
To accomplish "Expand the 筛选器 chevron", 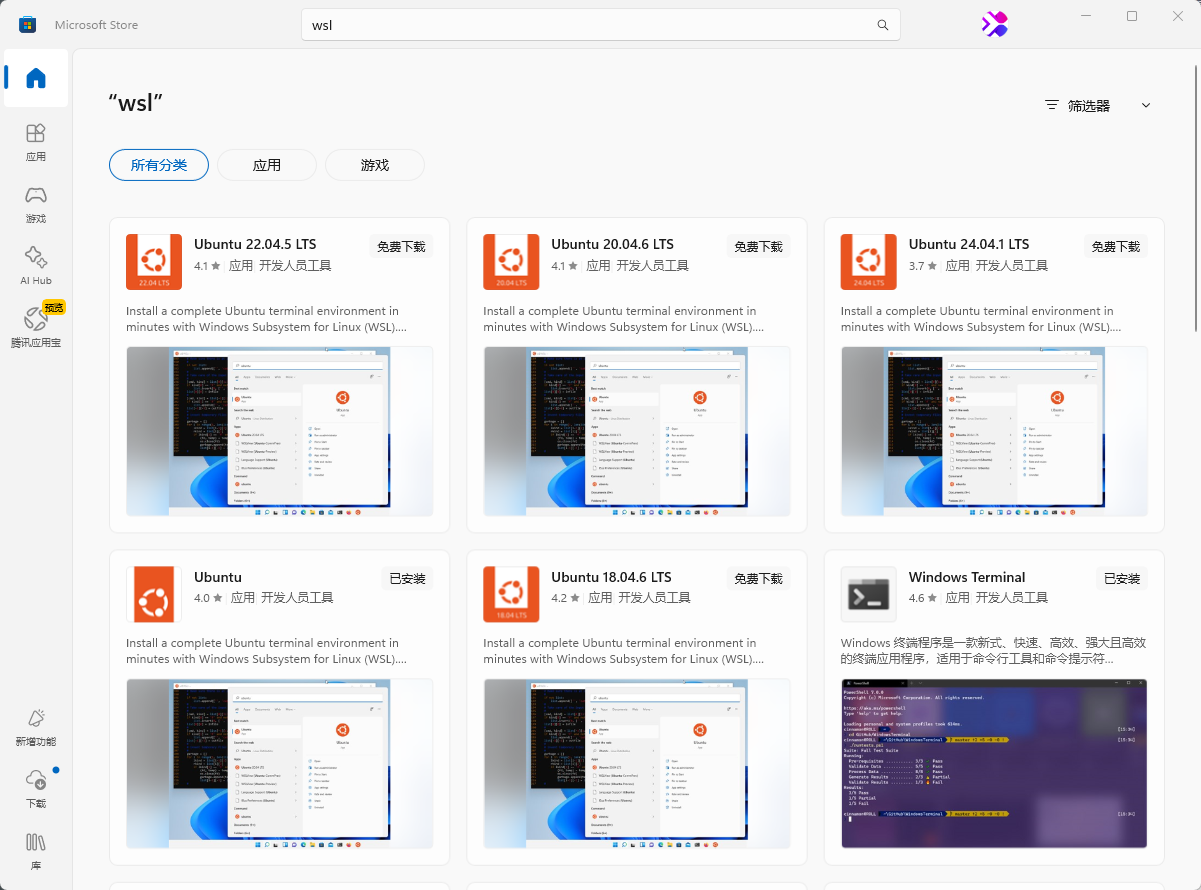I will pos(1146,105).
